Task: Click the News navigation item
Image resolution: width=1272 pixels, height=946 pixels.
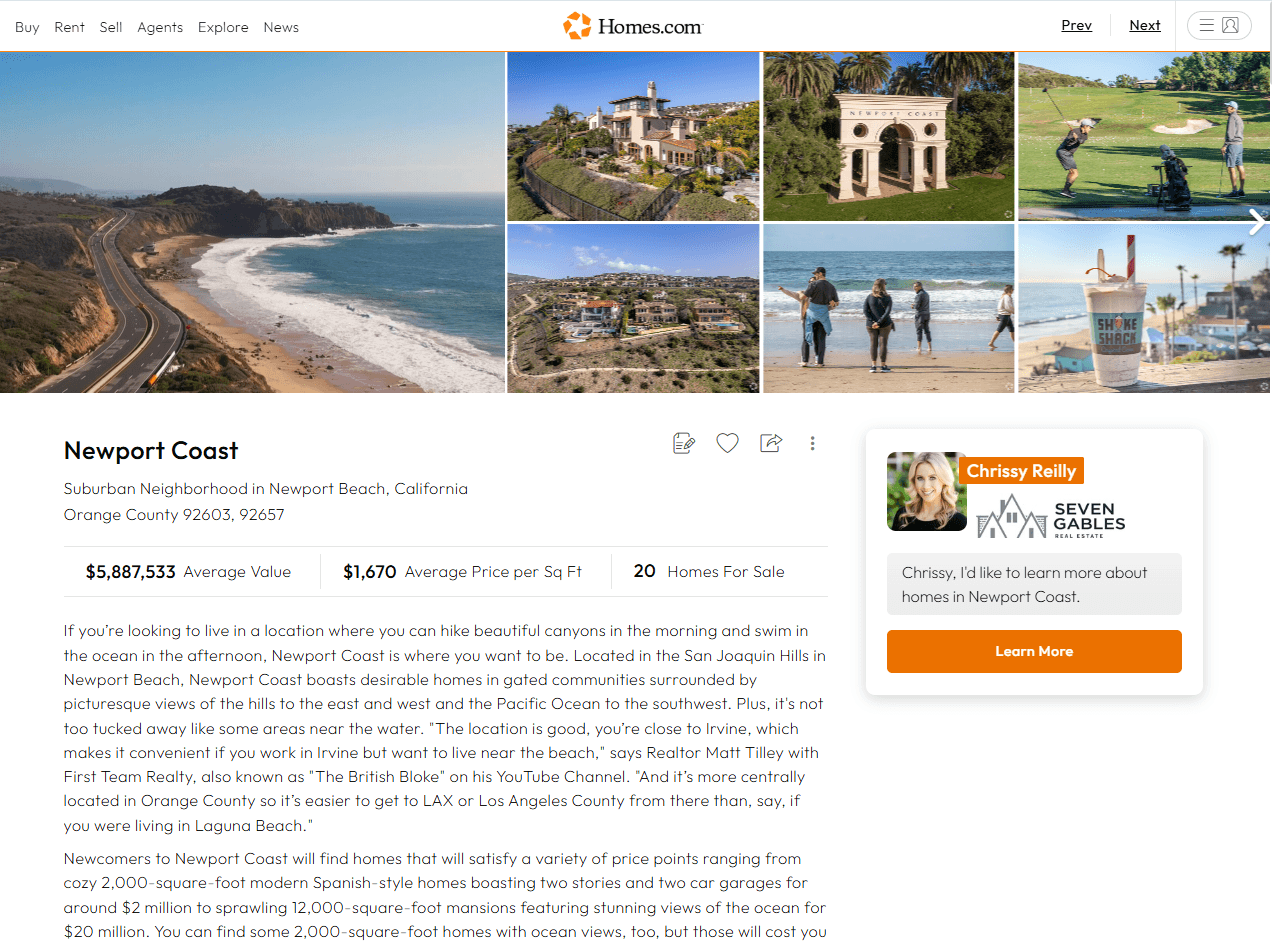Action: coord(281,27)
